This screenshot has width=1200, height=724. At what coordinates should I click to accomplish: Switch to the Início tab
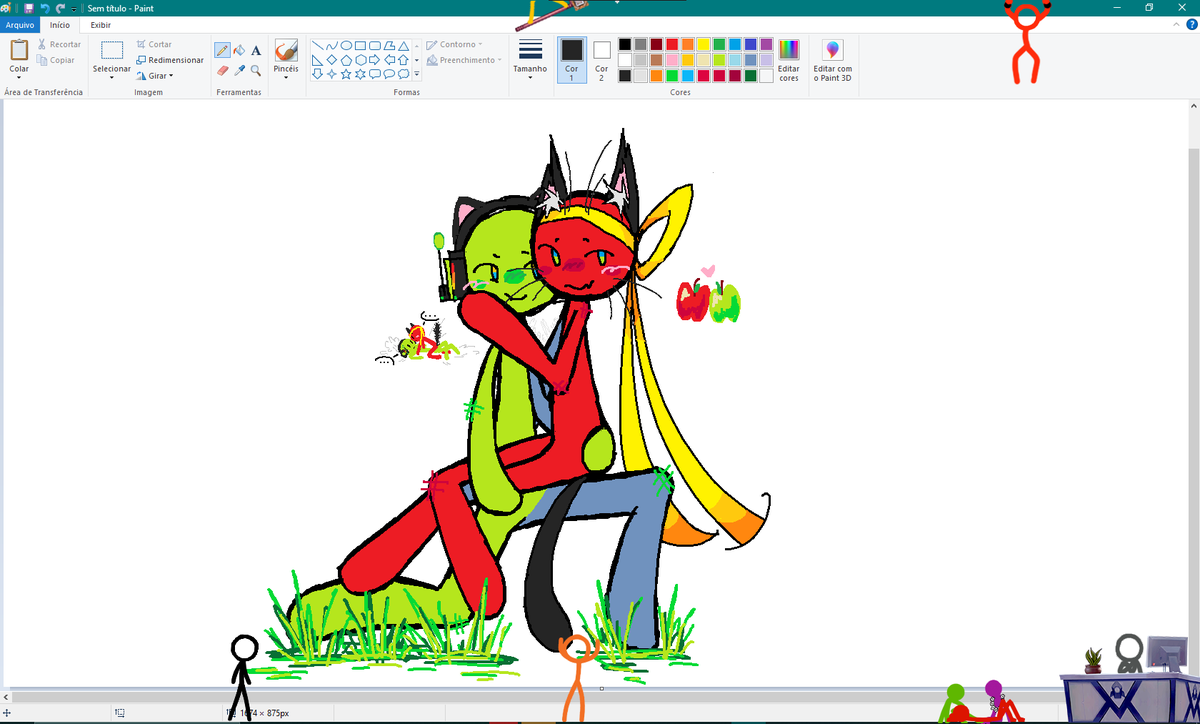pyautogui.click(x=60, y=24)
